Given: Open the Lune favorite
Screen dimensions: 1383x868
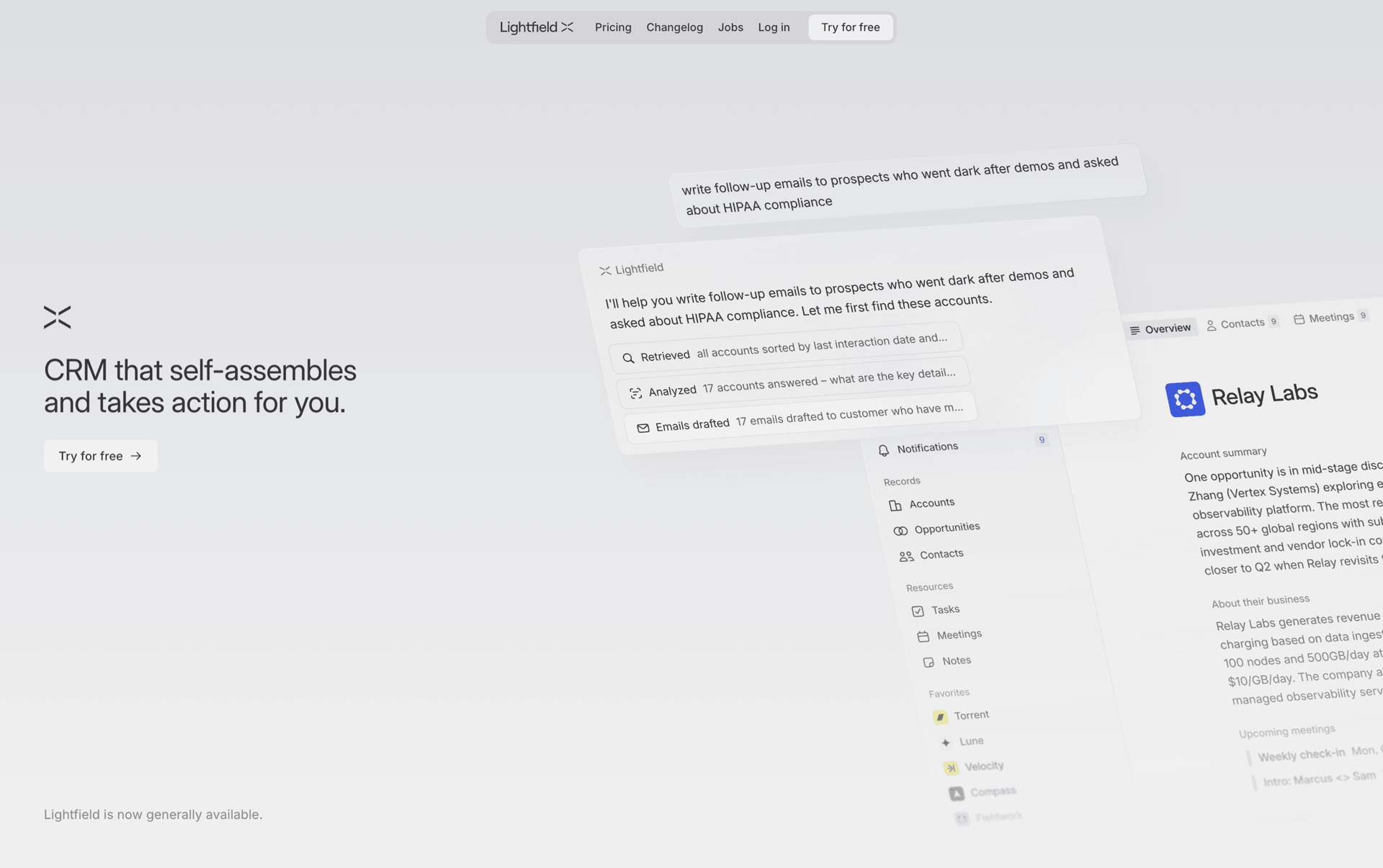Looking at the screenshot, I should point(971,741).
